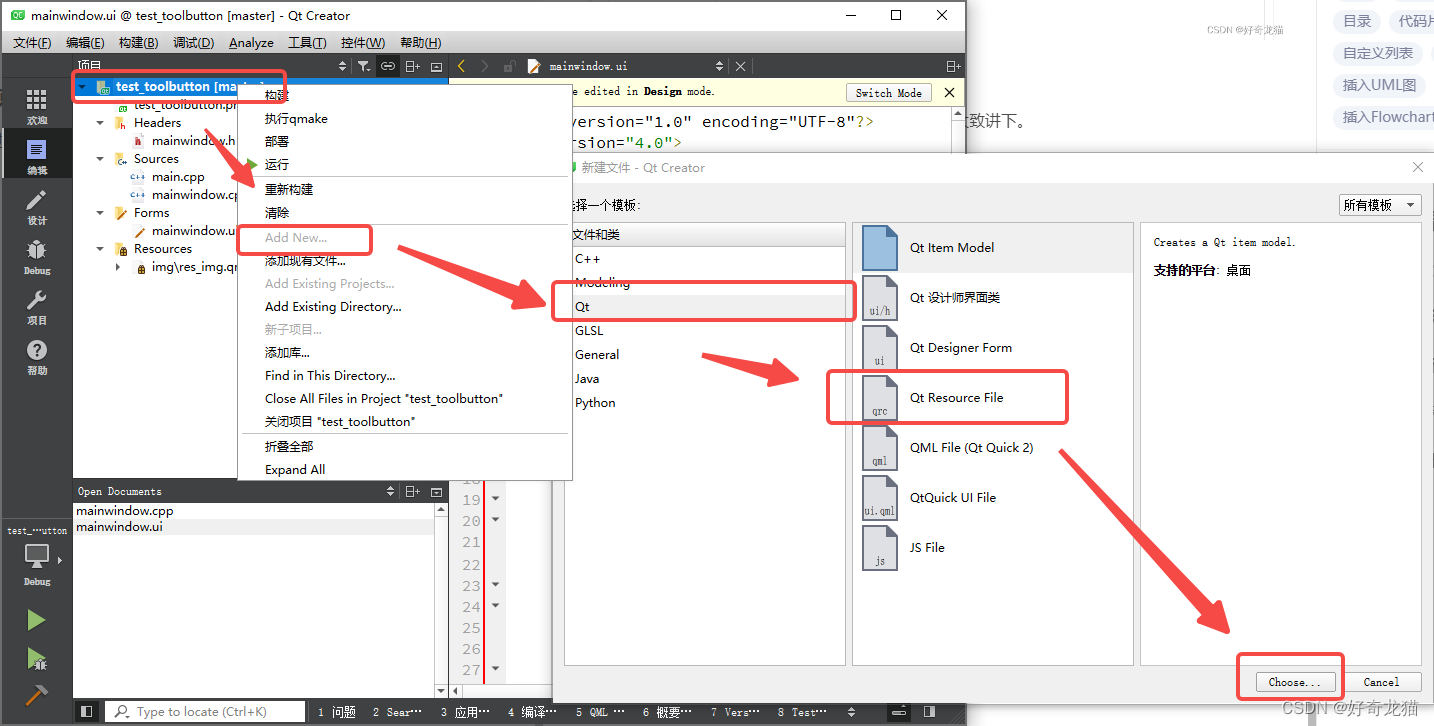Select the C++ template category
Screen dimensions: 1434x726
(x=707, y=258)
